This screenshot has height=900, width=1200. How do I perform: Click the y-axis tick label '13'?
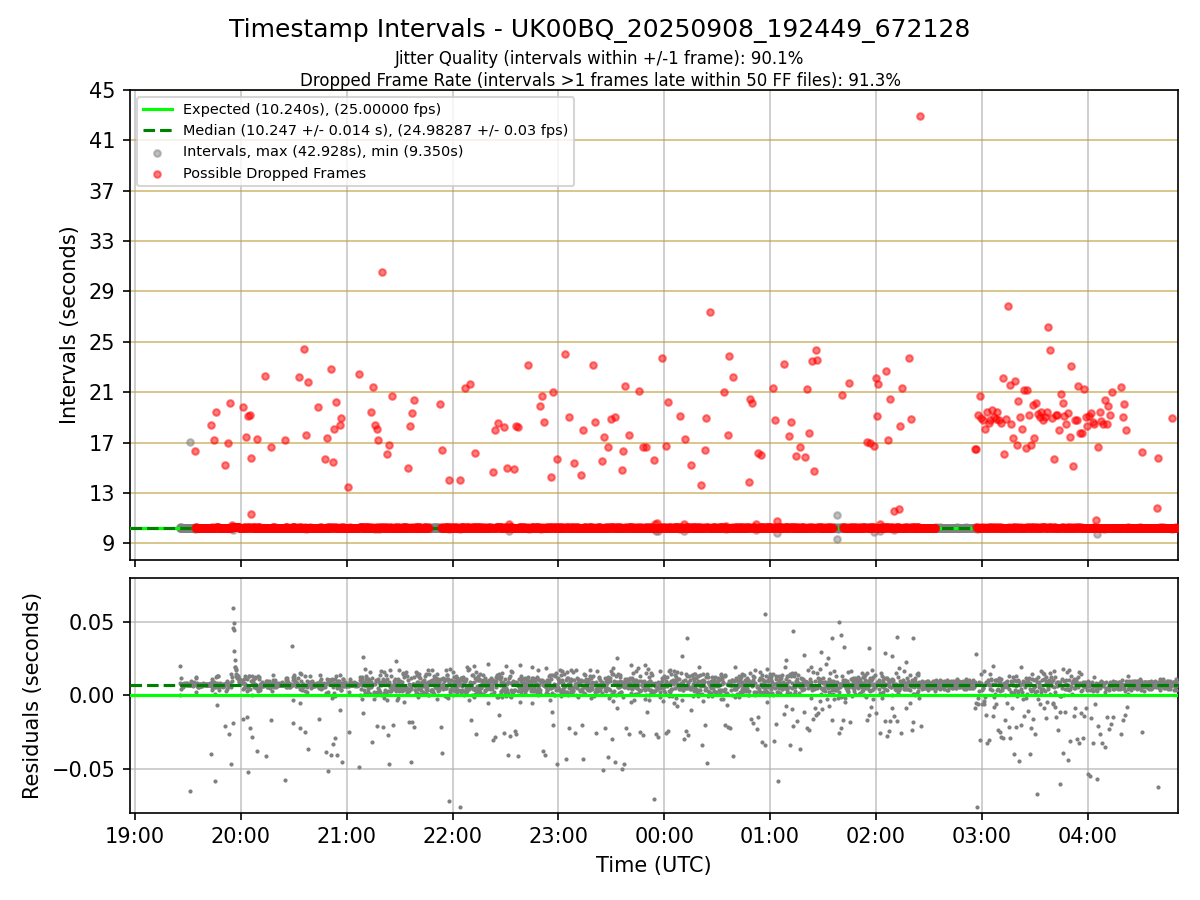tap(102, 493)
